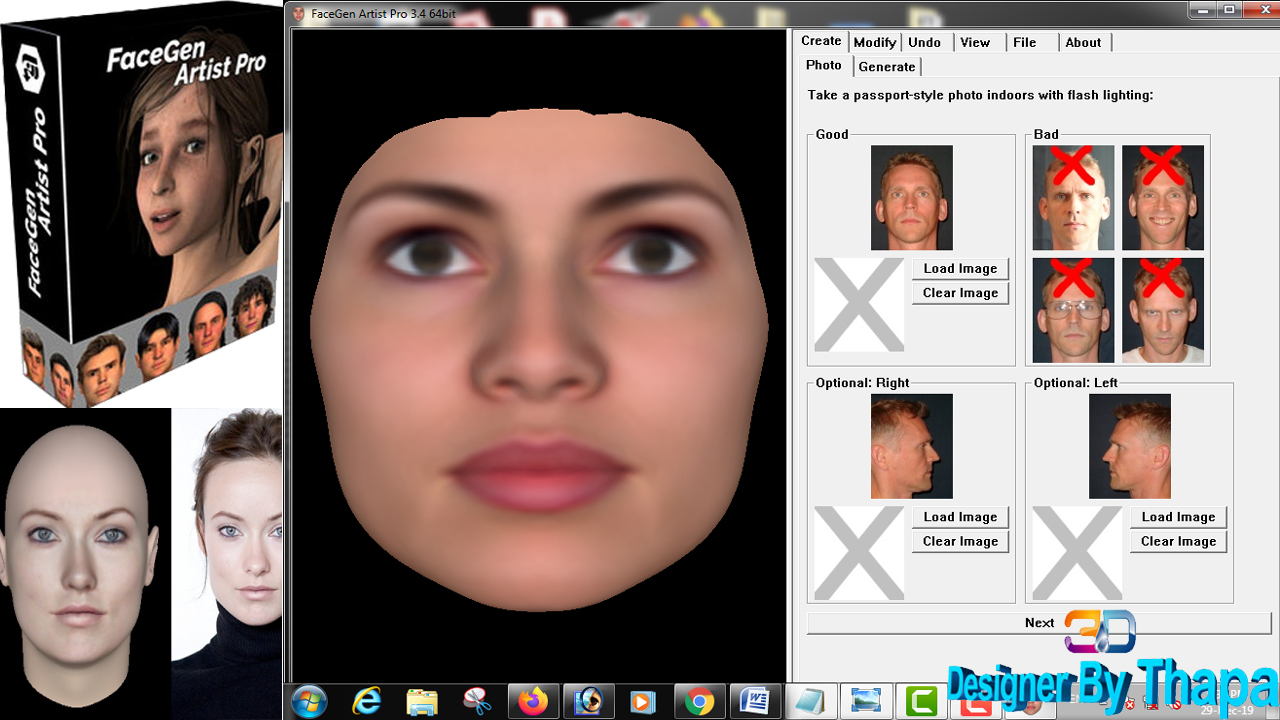Click the Bad sample photo with glasses
Viewport: 1280px width, 720px height.
[x=1073, y=310]
